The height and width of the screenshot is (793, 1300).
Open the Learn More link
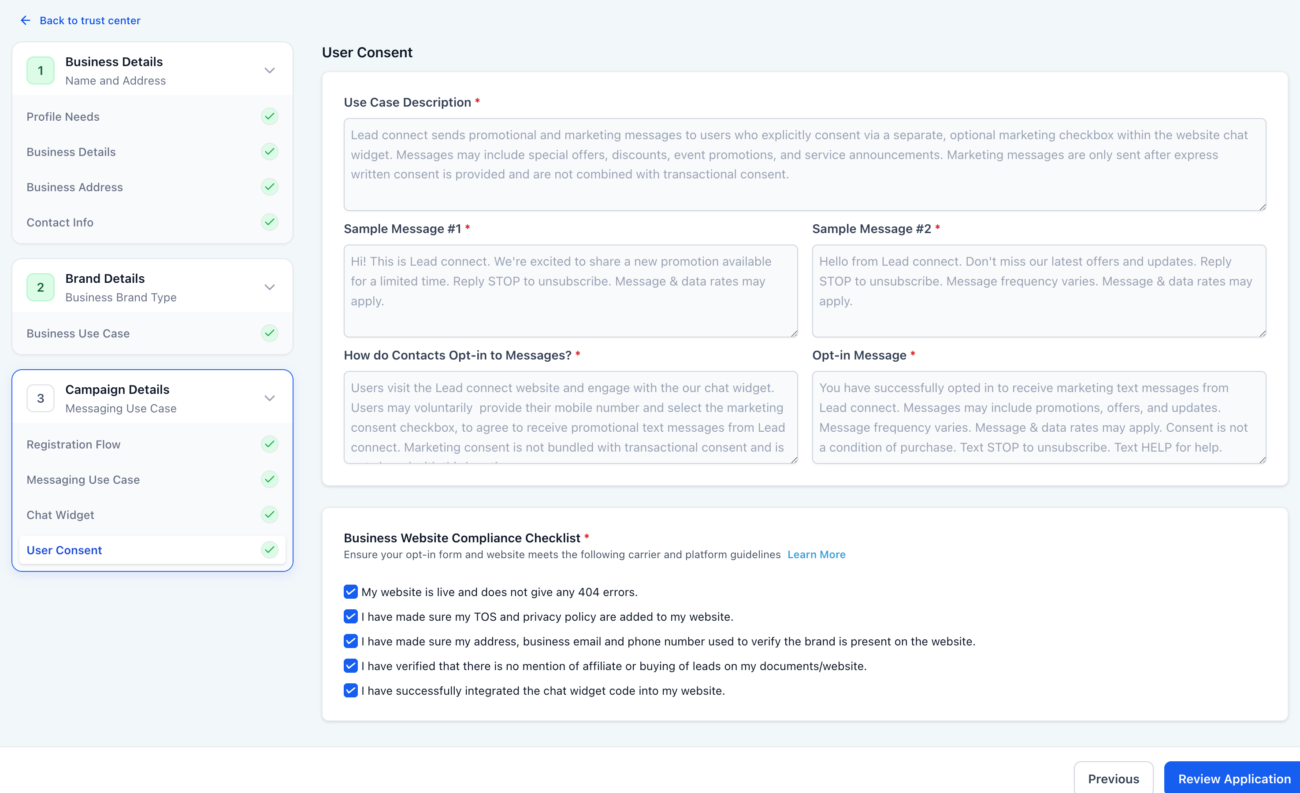[816, 554]
